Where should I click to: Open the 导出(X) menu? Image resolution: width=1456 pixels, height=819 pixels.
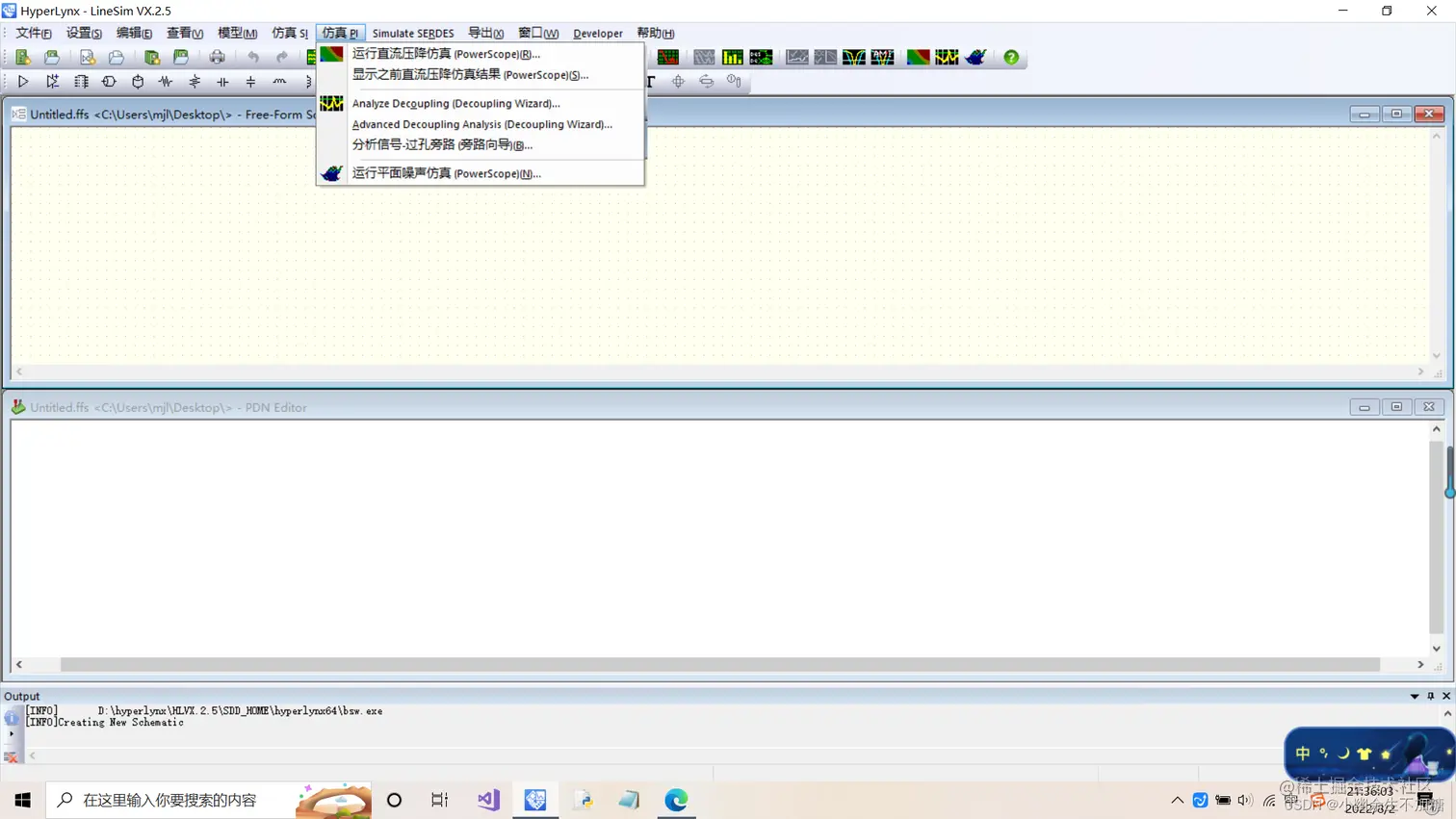[485, 33]
